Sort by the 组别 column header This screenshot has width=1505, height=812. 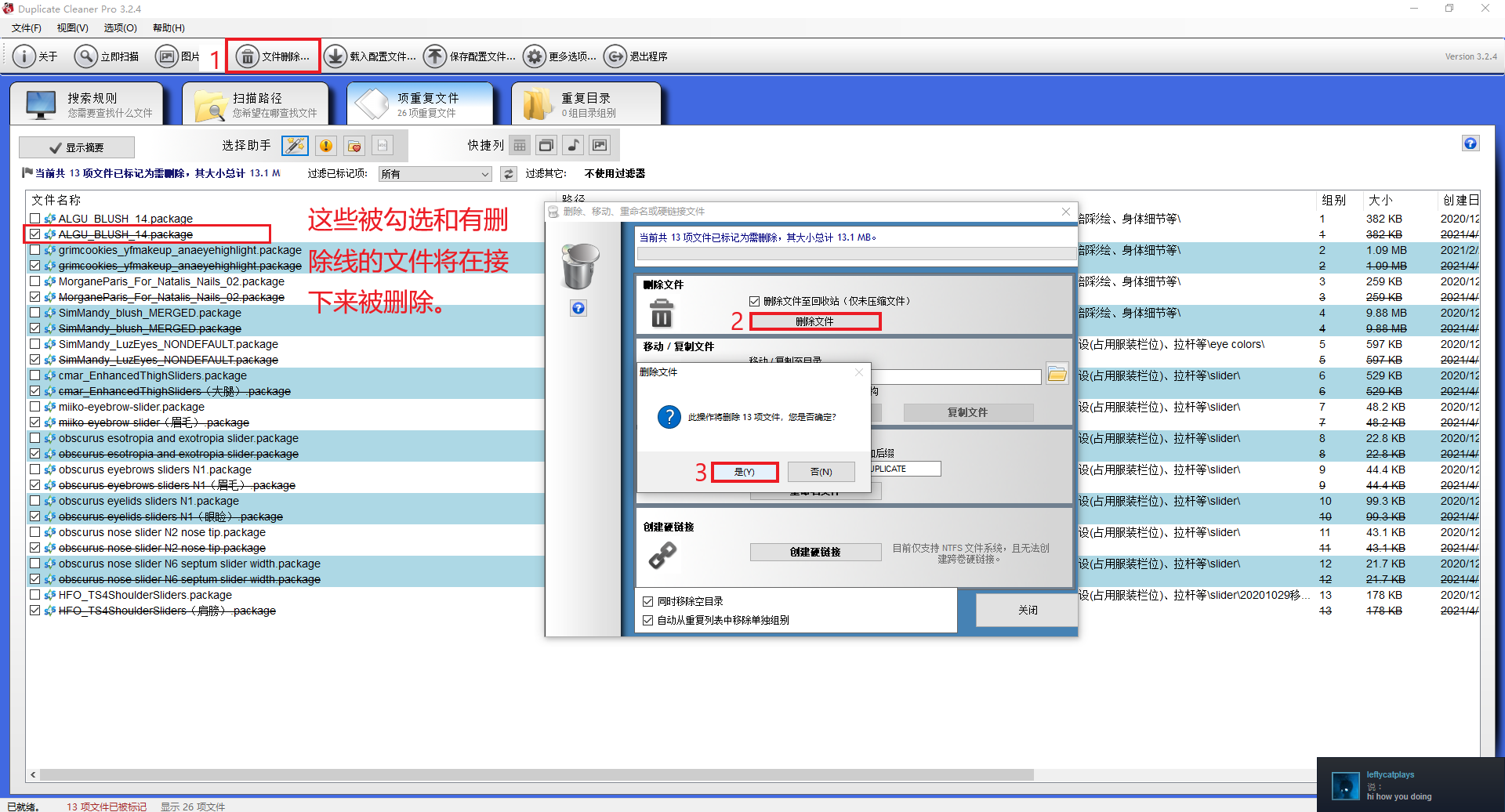(1334, 200)
